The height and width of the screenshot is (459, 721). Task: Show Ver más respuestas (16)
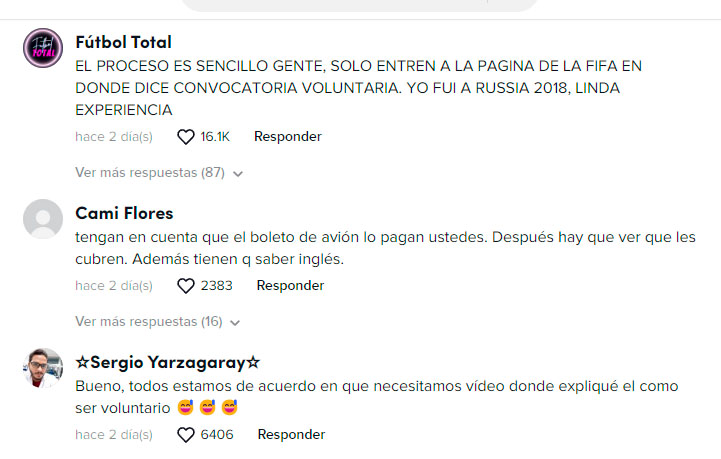149,321
